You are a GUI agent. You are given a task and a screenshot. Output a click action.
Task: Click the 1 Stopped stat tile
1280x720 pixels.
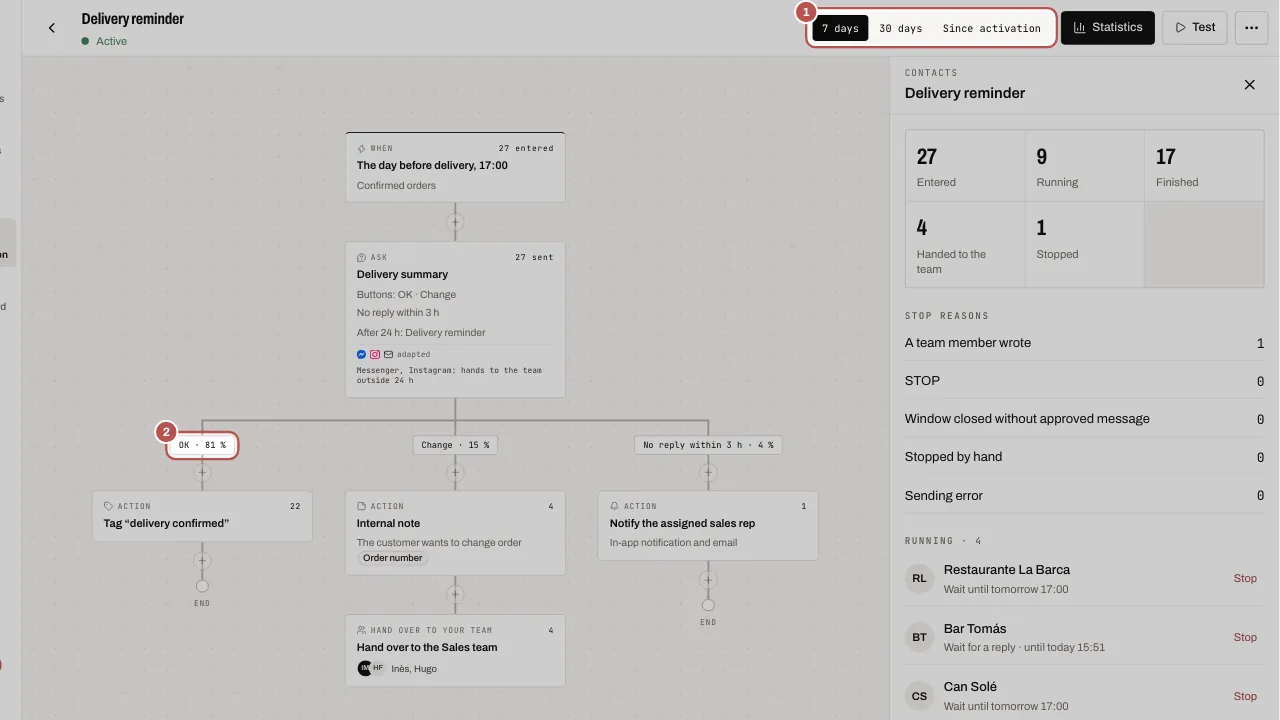[x=1085, y=245]
